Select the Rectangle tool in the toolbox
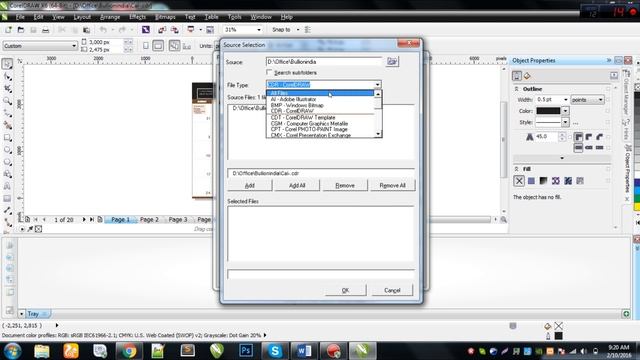Screen dimensions: 640x360 point(7,138)
